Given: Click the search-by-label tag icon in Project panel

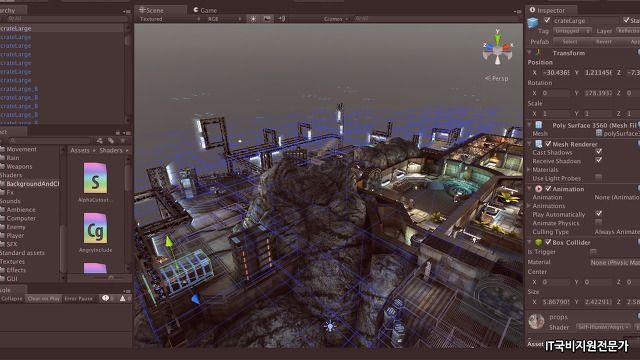Looking at the screenshot, I should click(x=111, y=141).
